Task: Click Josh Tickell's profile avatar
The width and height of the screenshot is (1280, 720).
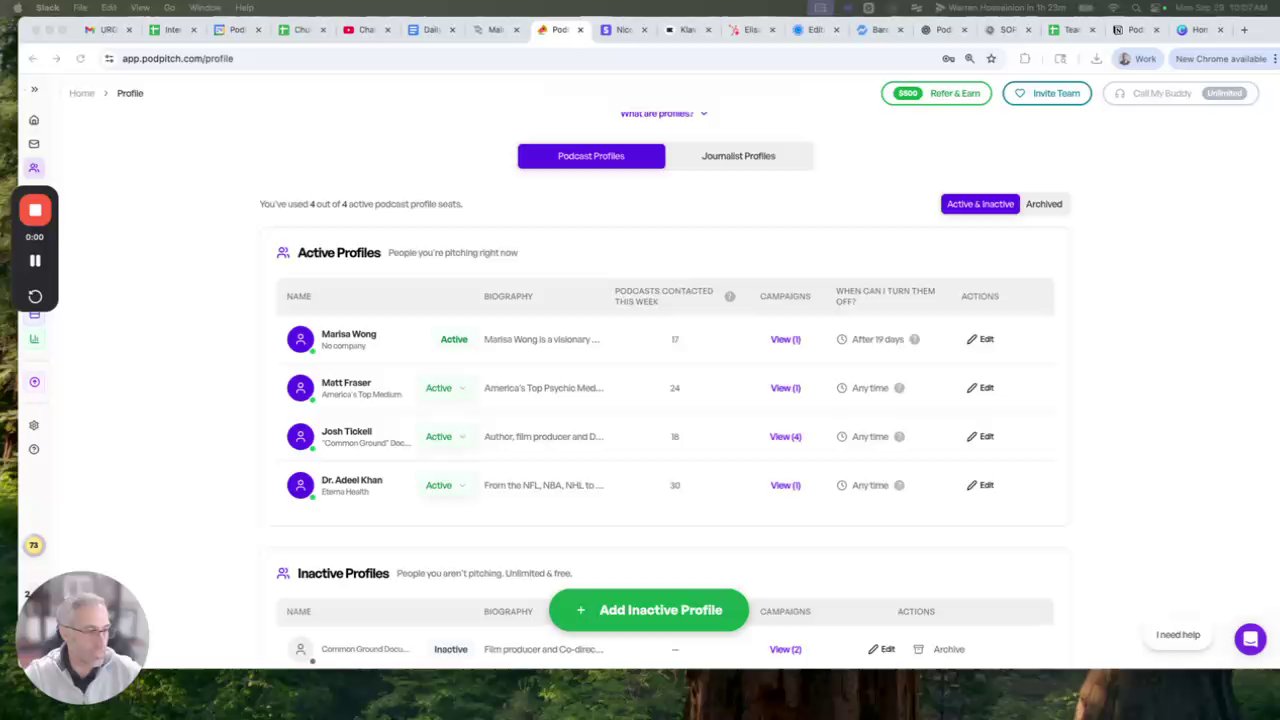Action: coord(300,436)
